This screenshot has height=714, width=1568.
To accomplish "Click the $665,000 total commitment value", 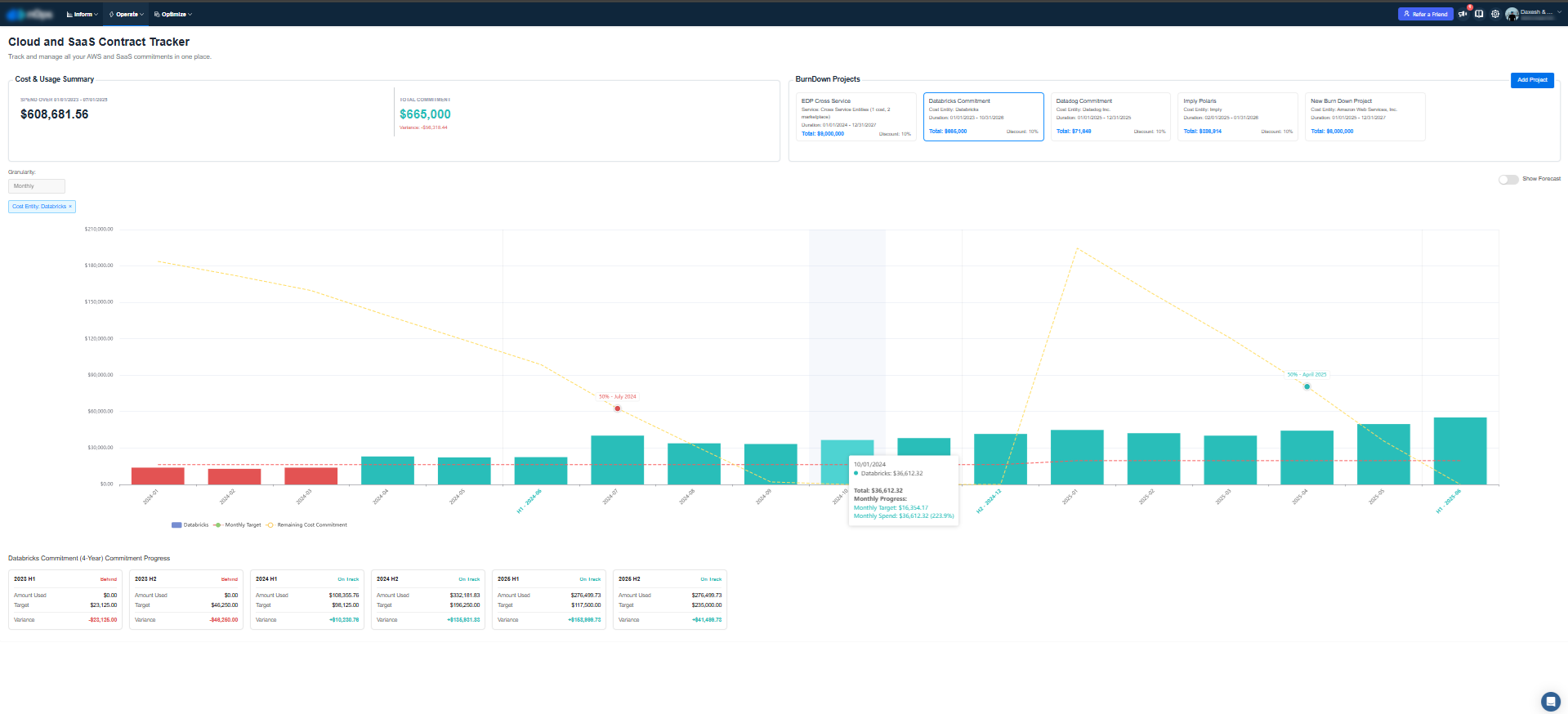I will (x=425, y=114).
